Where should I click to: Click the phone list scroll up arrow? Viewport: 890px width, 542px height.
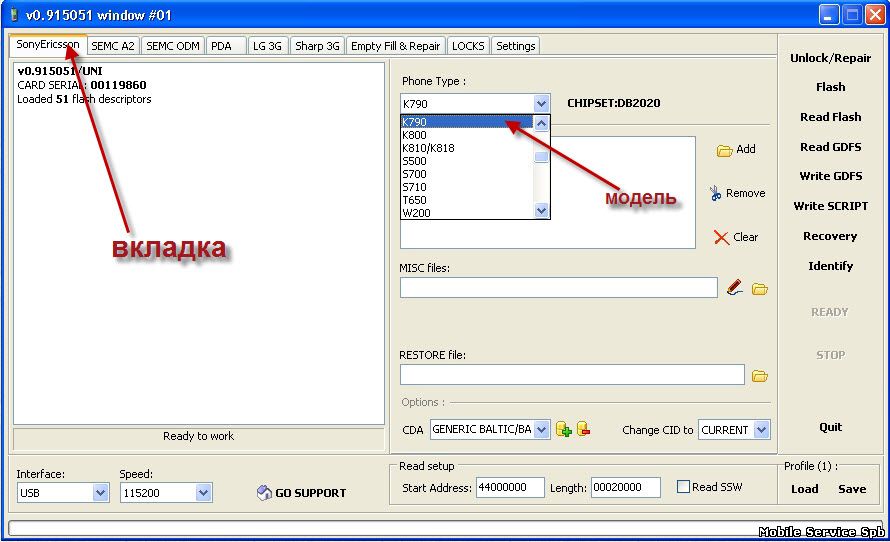coord(541,123)
